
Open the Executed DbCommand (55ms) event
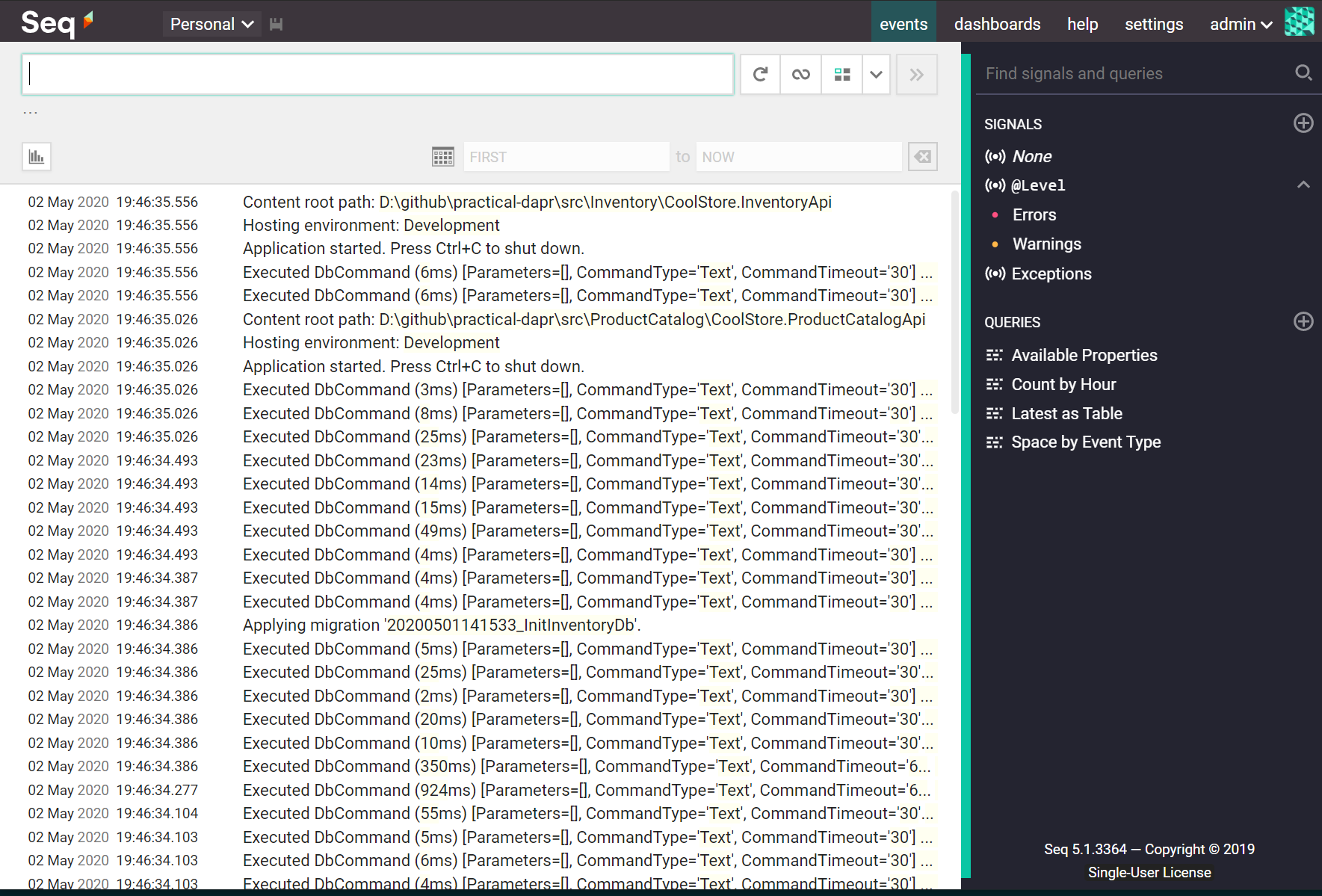[x=587, y=813]
